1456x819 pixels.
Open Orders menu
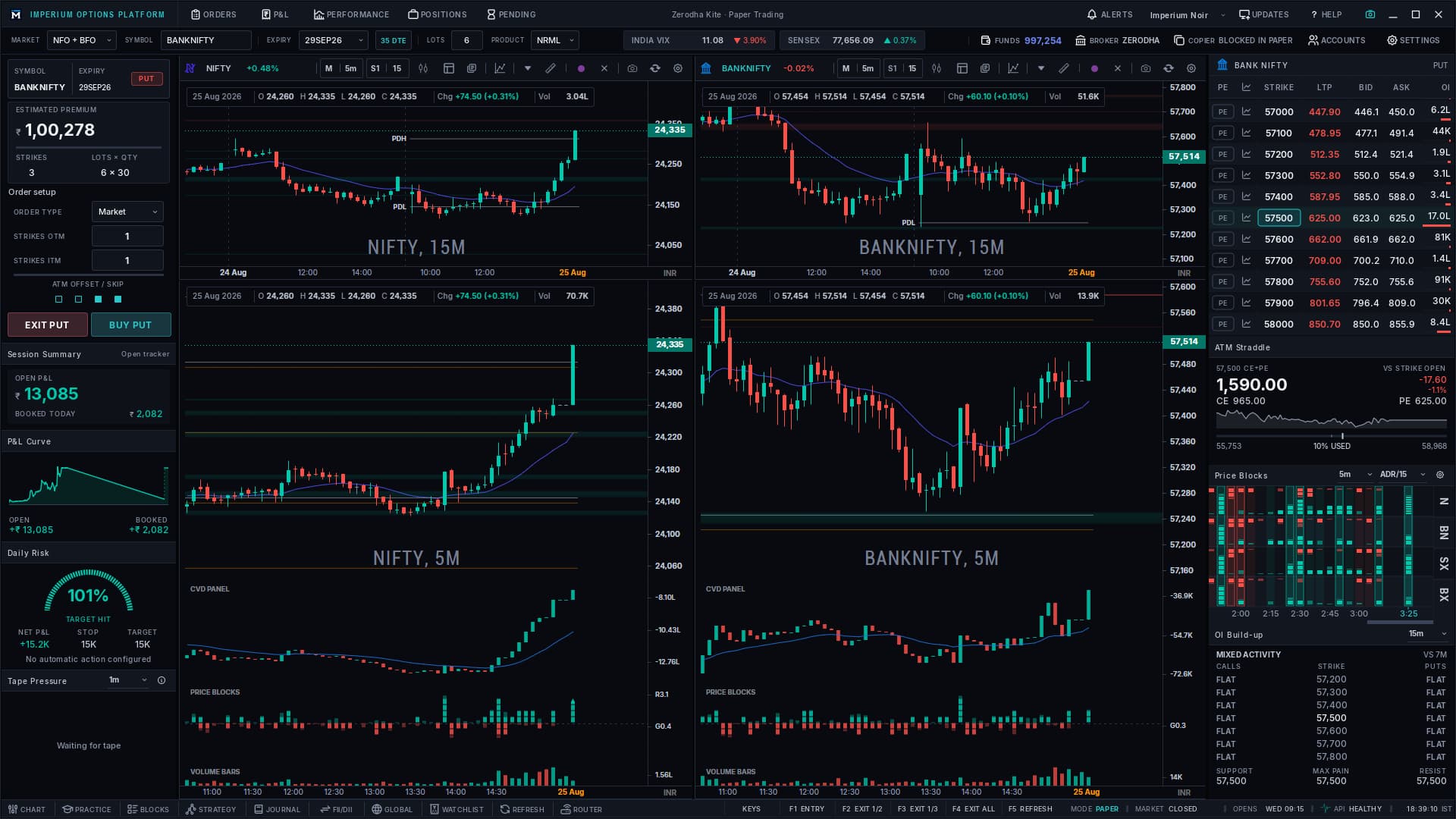pyautogui.click(x=214, y=14)
